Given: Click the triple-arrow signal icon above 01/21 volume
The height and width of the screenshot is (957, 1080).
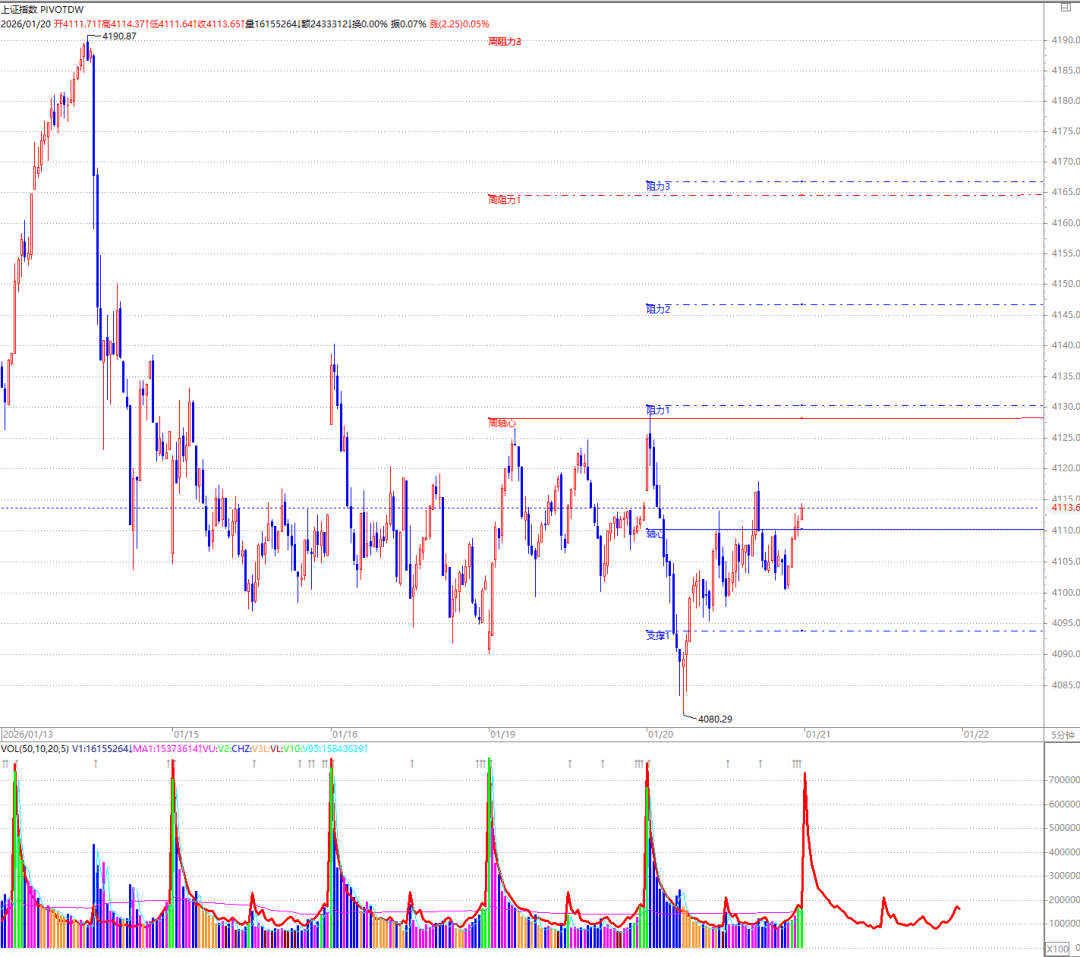Looking at the screenshot, I should (796, 764).
